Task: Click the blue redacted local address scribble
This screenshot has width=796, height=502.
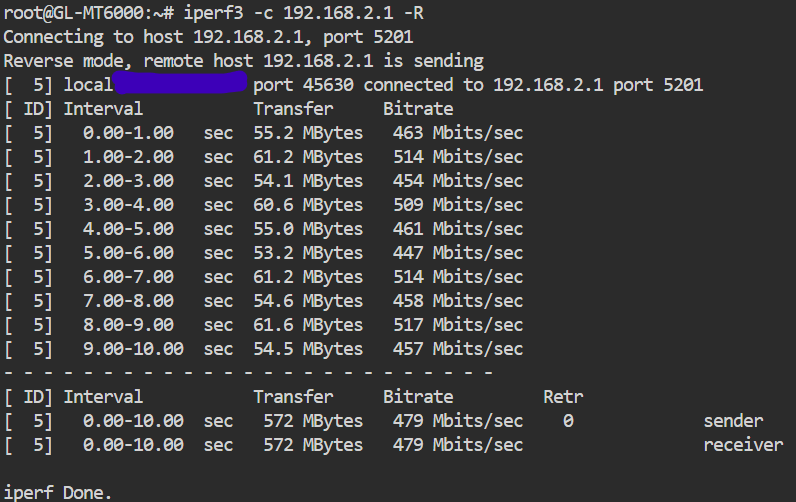Action: click(179, 85)
